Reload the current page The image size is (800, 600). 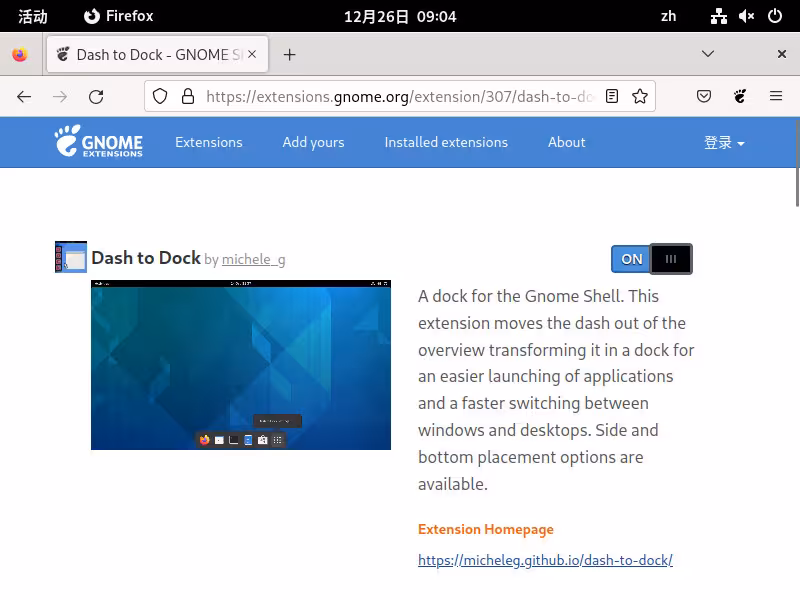(x=96, y=96)
